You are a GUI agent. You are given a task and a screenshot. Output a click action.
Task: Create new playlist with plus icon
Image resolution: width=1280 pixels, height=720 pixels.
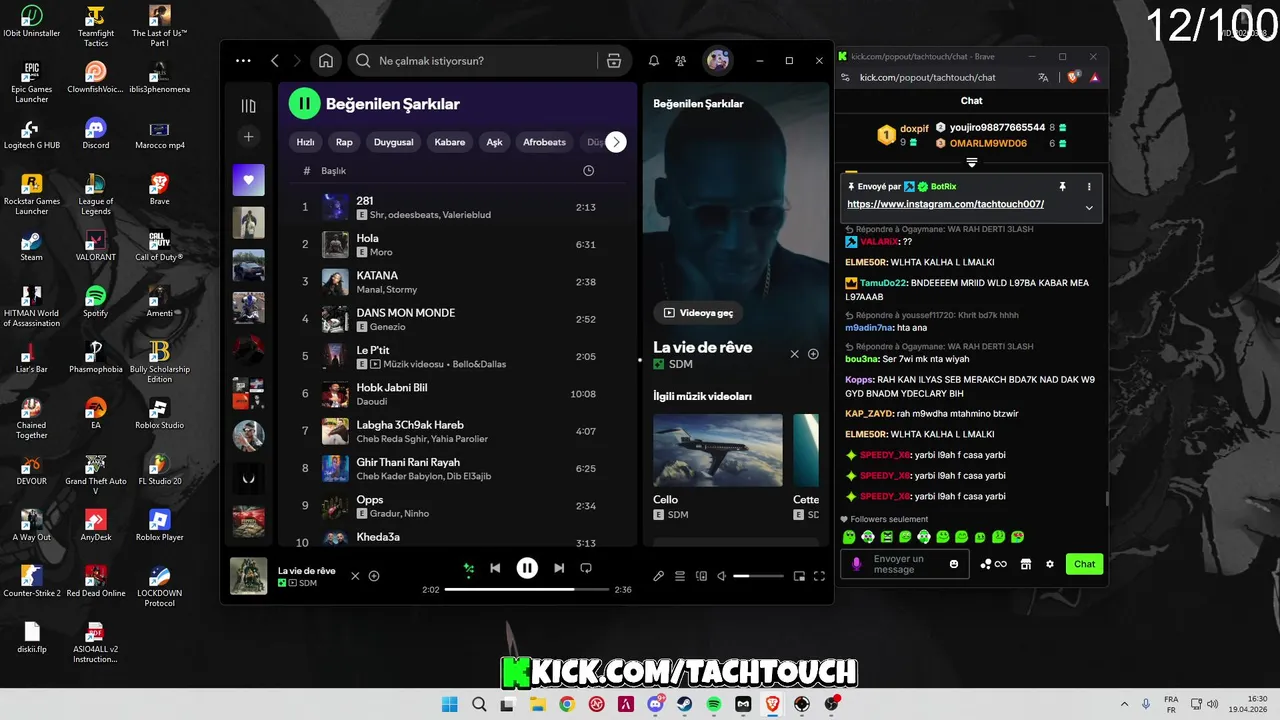coord(249,137)
